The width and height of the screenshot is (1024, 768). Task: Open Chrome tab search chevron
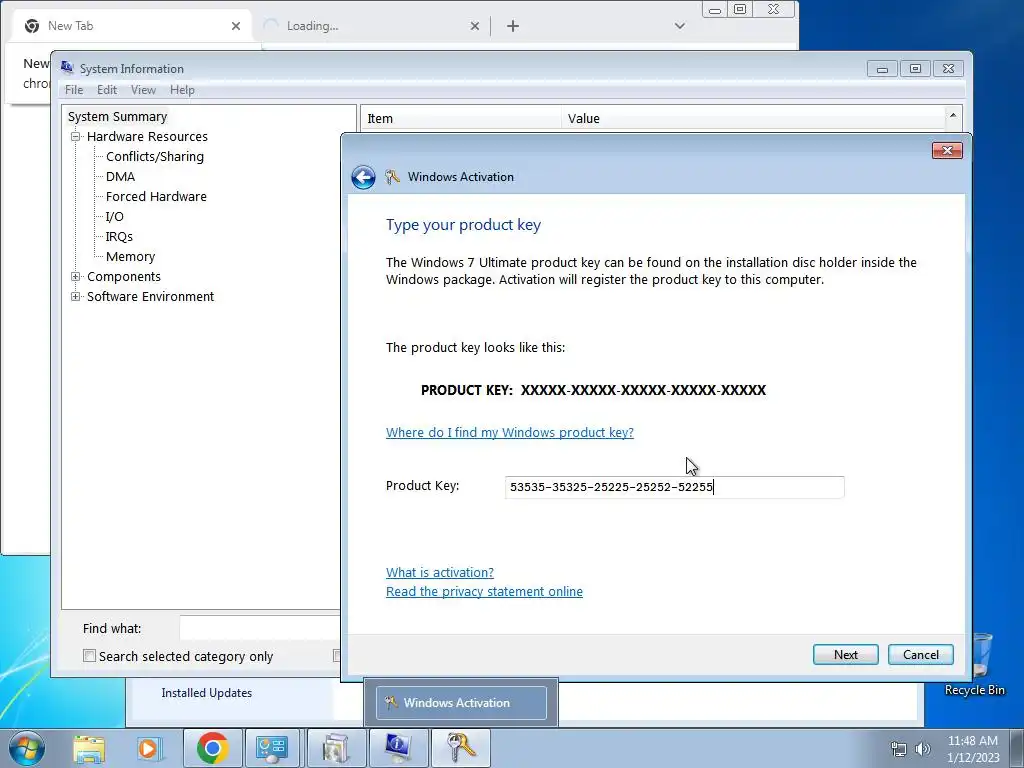(x=680, y=26)
